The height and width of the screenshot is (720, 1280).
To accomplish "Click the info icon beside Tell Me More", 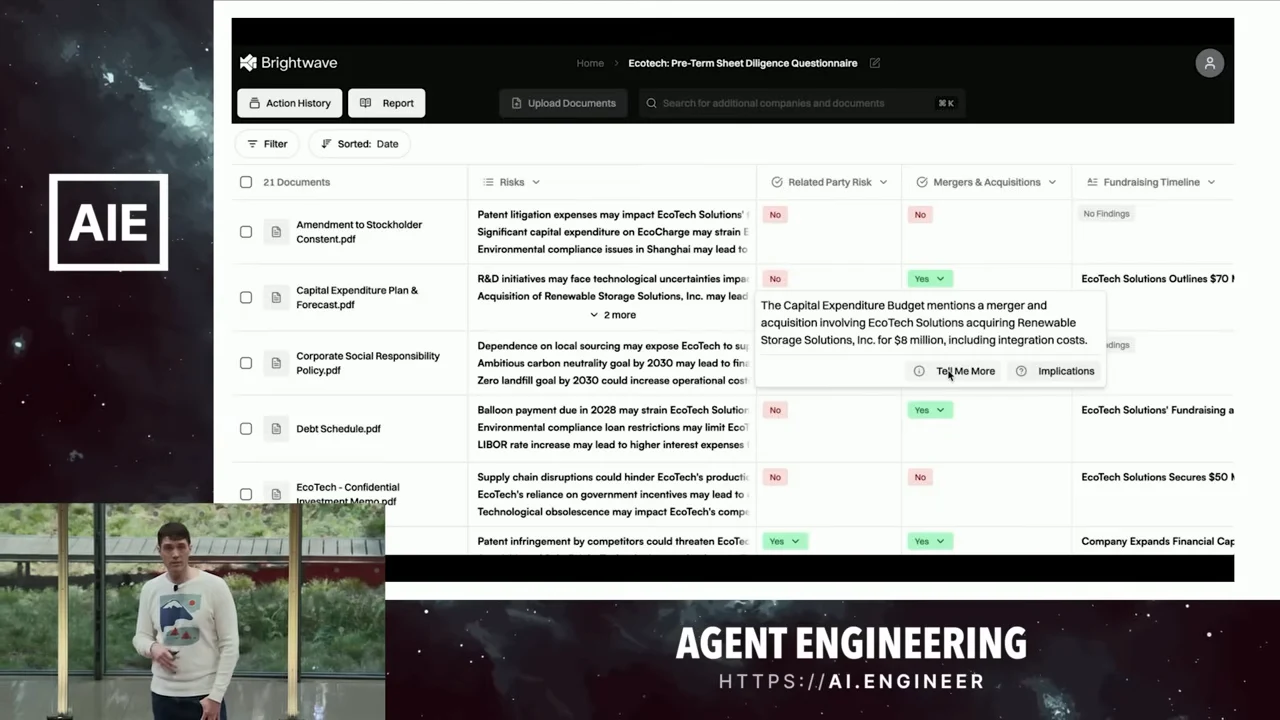I will [x=919, y=371].
